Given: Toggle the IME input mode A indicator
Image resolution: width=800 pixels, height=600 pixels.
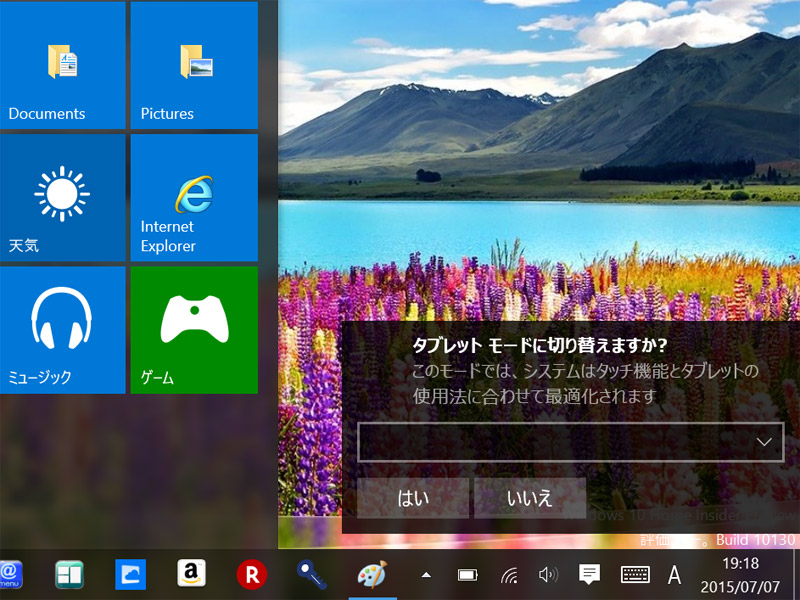Looking at the screenshot, I should [x=674, y=575].
